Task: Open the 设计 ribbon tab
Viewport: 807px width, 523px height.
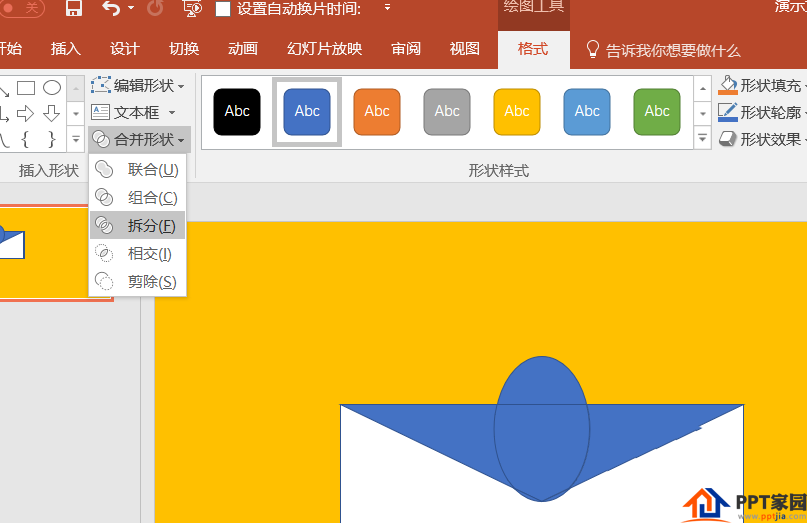Action: pyautogui.click(x=125, y=49)
